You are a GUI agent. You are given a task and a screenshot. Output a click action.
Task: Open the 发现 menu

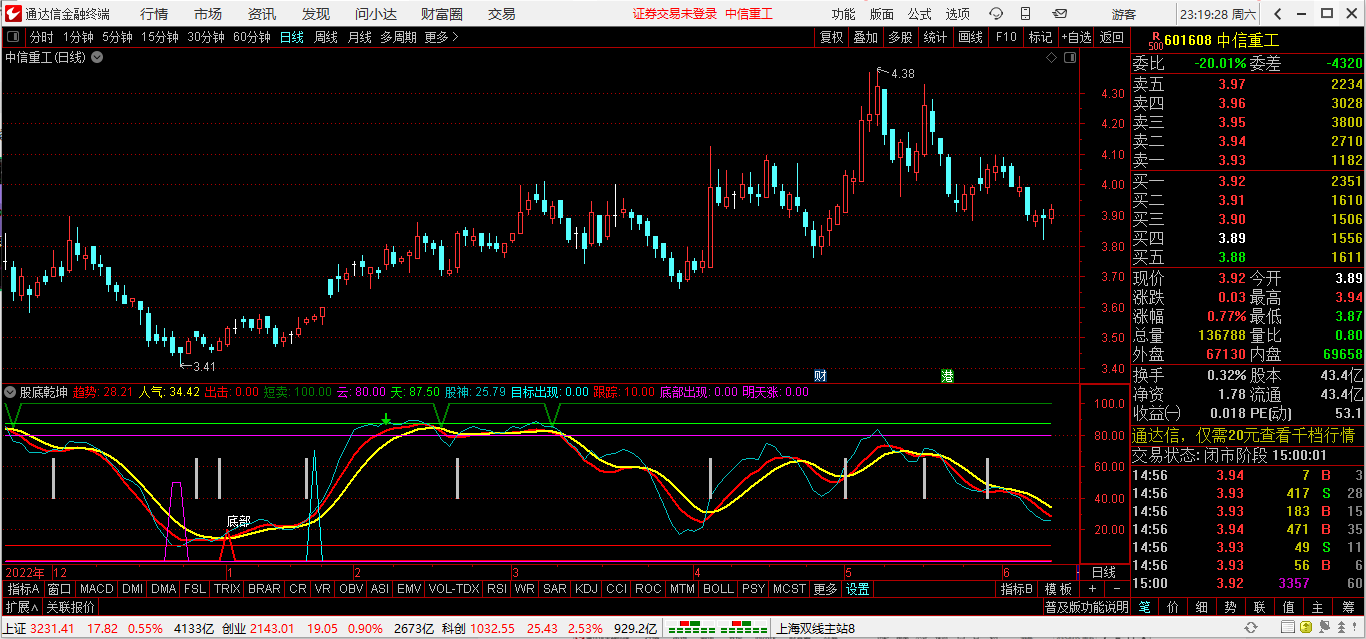tap(316, 14)
